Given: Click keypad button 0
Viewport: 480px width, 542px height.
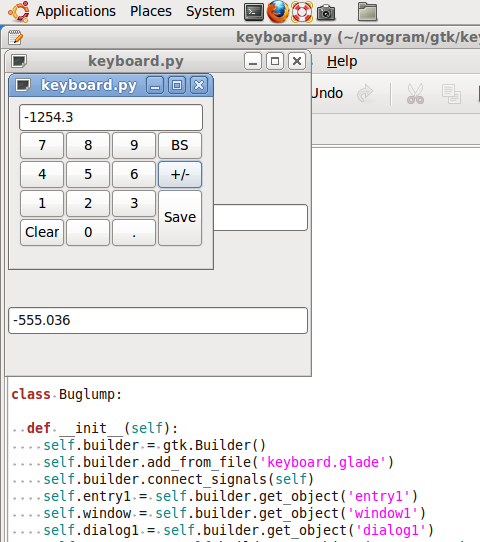Looking at the screenshot, I should [x=88, y=232].
